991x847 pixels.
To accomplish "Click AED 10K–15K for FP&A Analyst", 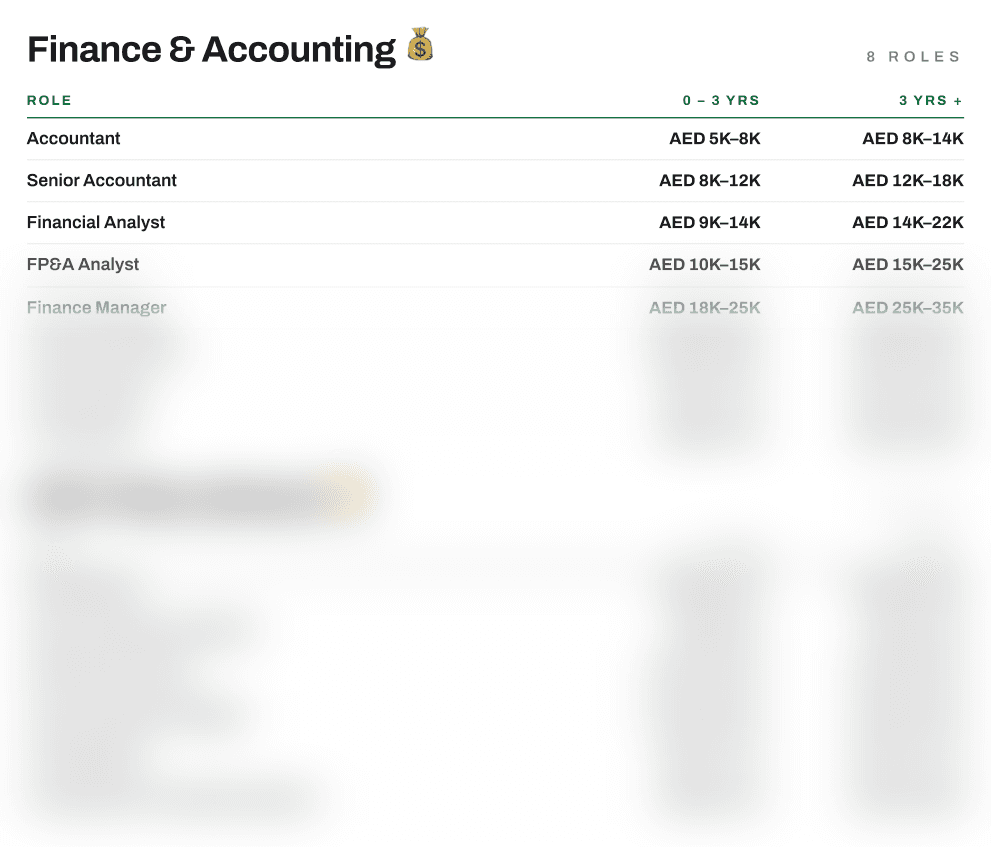I will (705, 264).
